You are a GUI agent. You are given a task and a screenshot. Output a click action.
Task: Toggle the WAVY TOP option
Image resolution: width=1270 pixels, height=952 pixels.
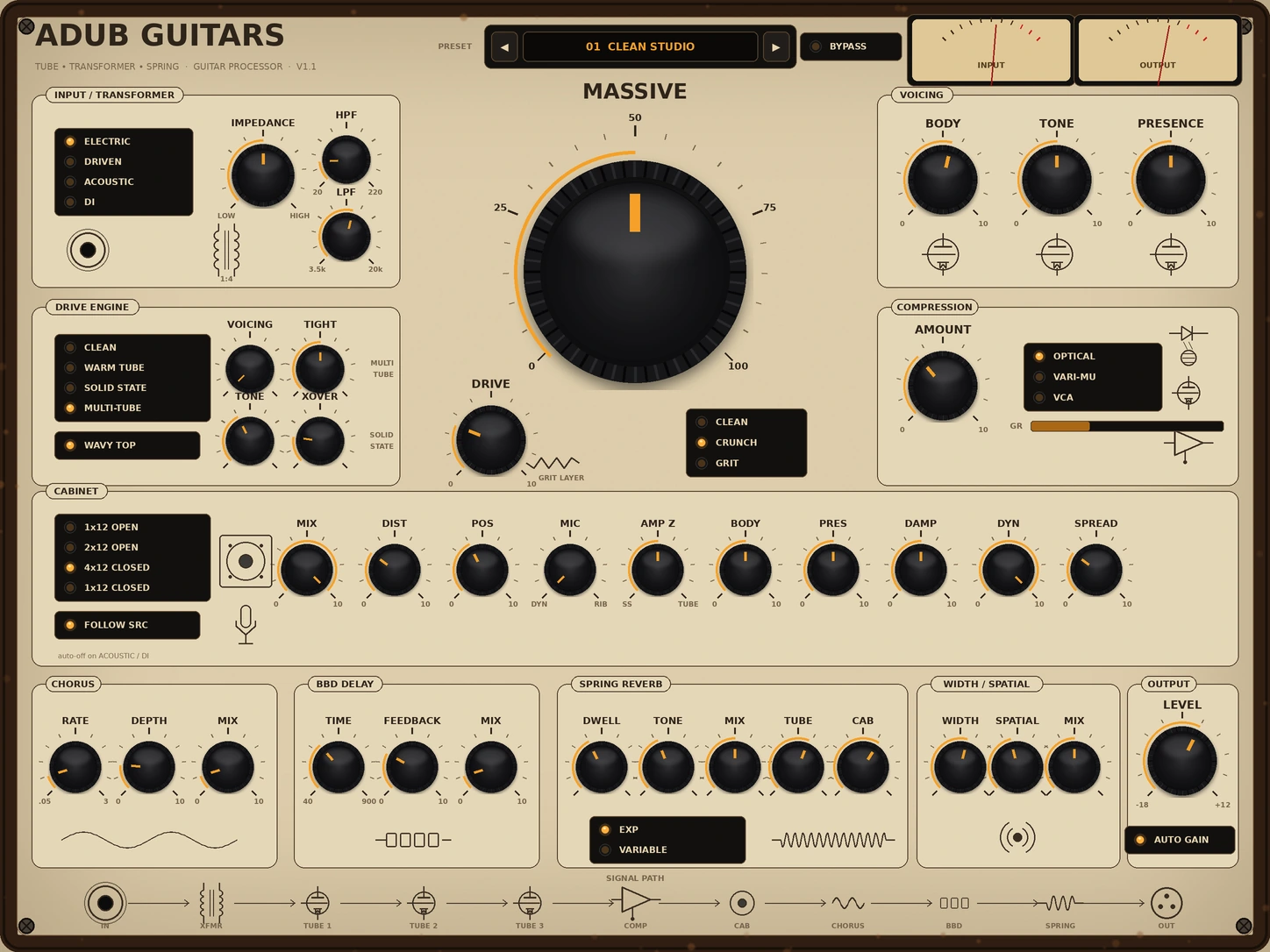(x=127, y=445)
